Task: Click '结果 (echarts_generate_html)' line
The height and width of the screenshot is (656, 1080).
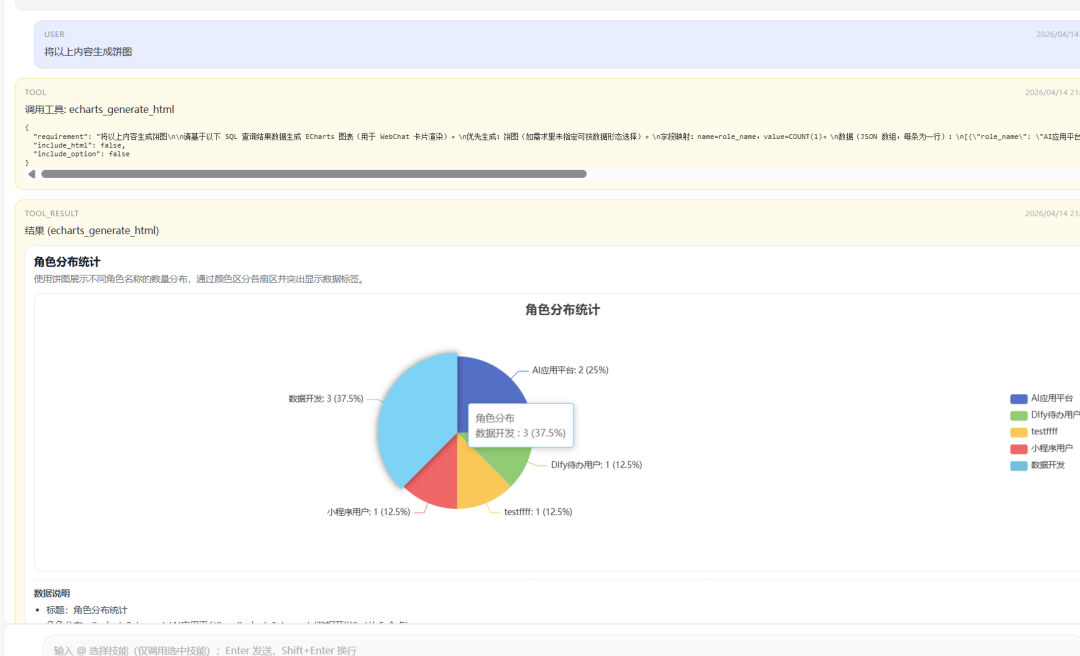Action: [x=92, y=231]
